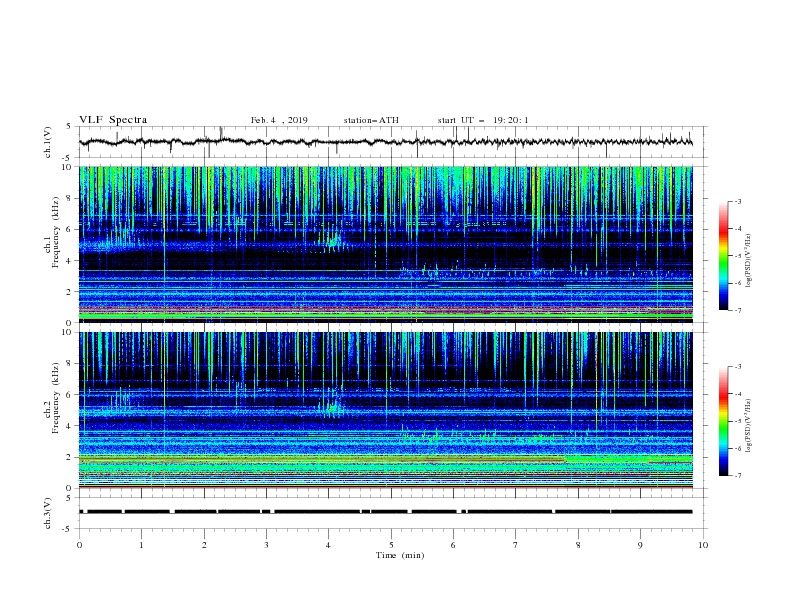Image resolution: width=792 pixels, height=612 pixels.
Task: Click the ch.1 spectrogram color scale bar
Action: pos(724,256)
